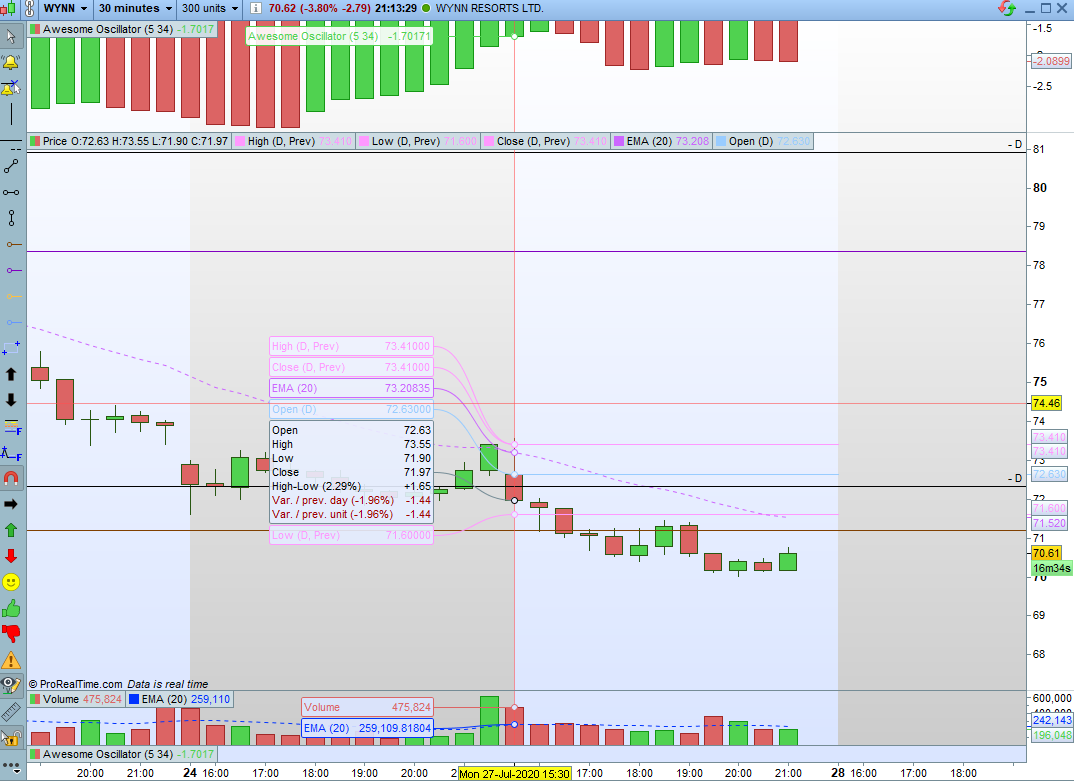
Task: Click the EMA (20) price indicator label
Action: click(x=661, y=141)
